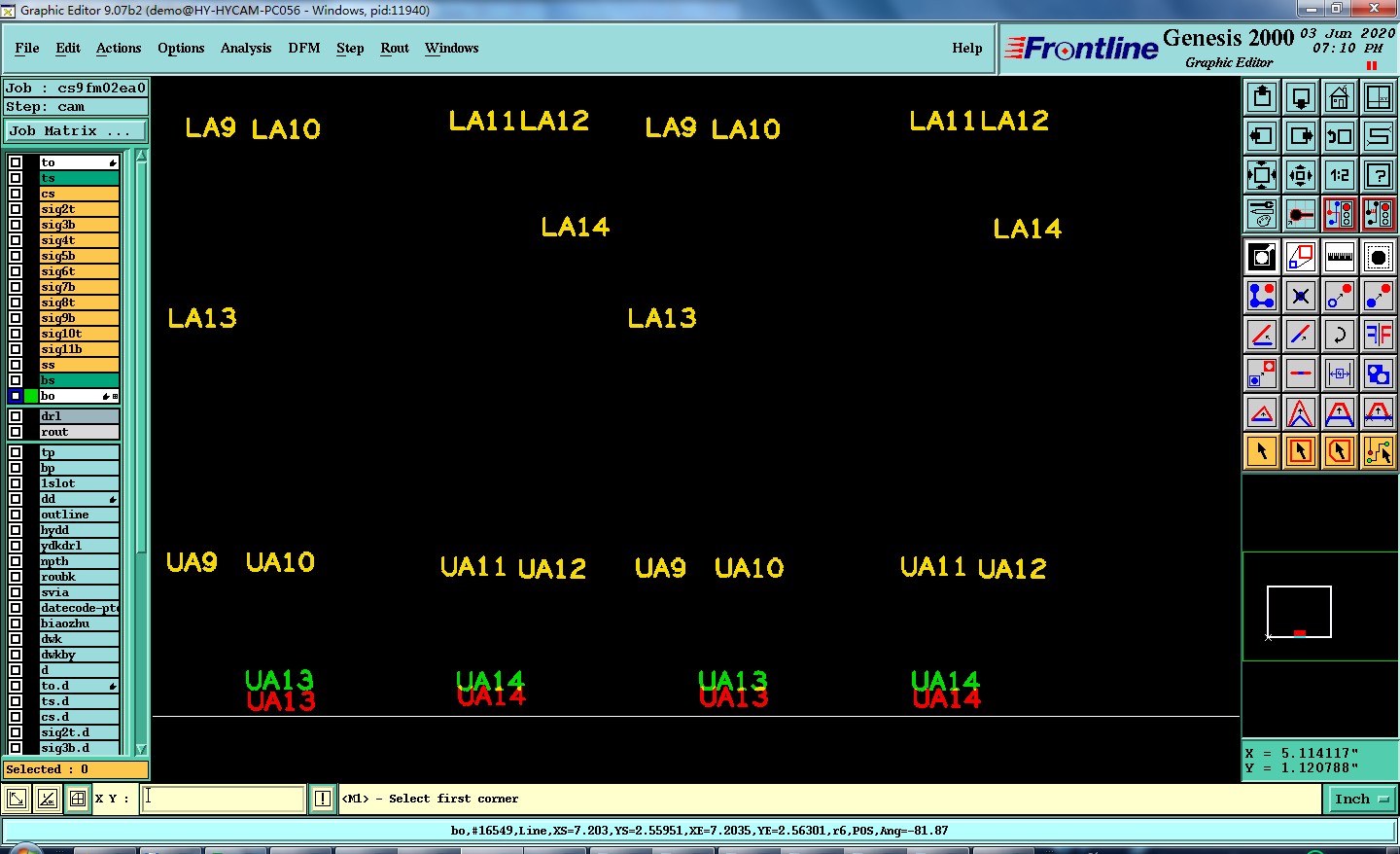Click the XY grid window icon

click(1379, 97)
